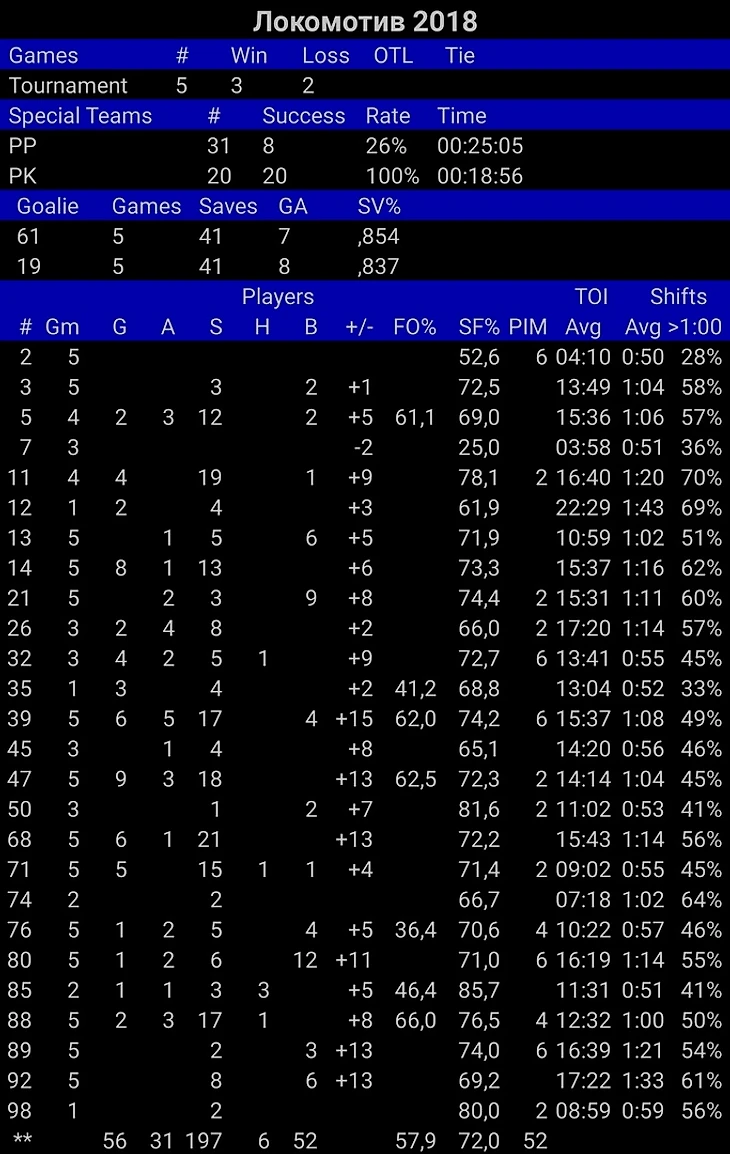Screen dimensions: 730x1154
Task: Select player number 47 row
Action: pos(365,779)
